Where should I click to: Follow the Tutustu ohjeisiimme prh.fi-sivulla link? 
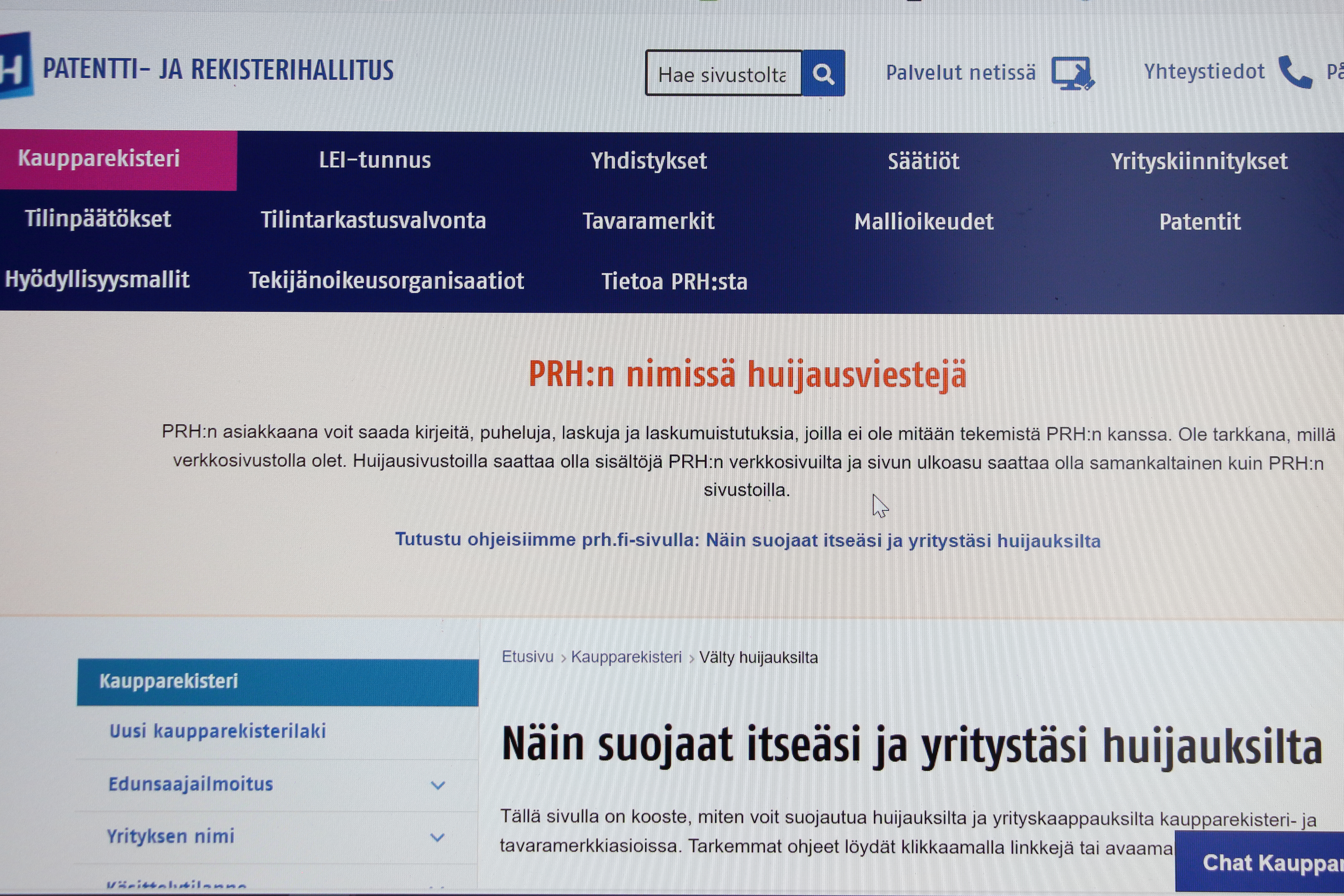[x=747, y=541]
